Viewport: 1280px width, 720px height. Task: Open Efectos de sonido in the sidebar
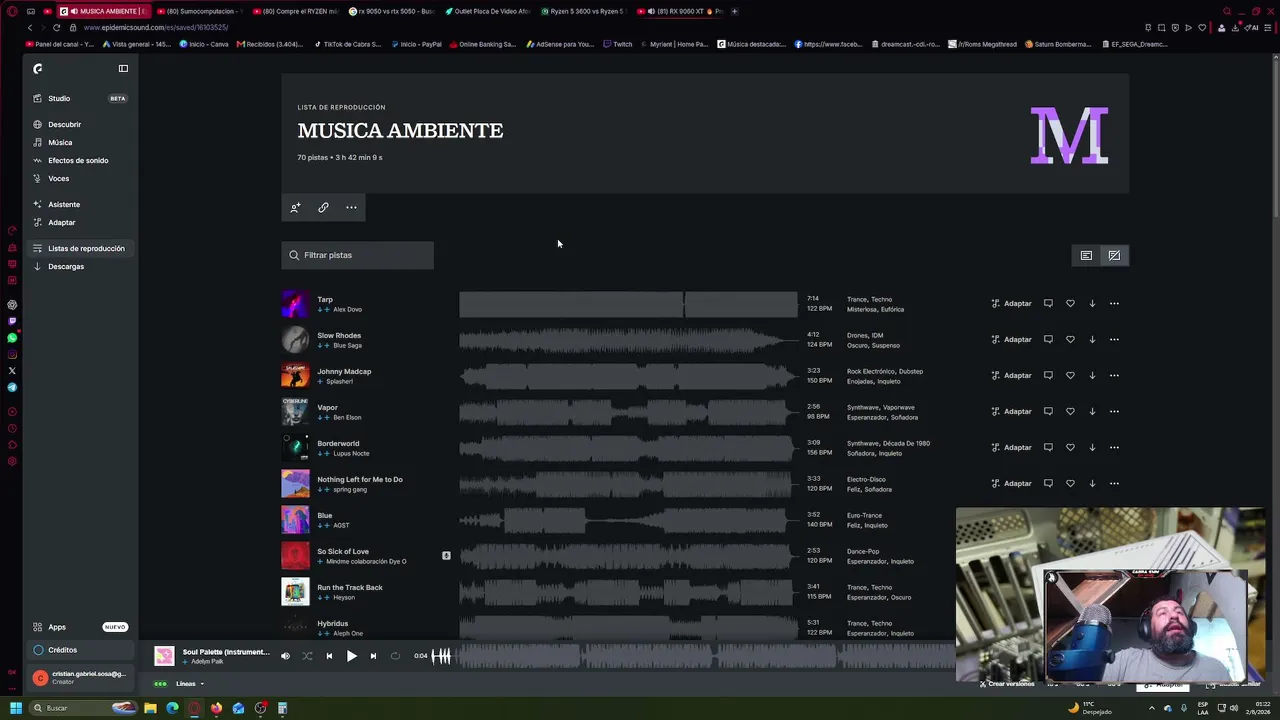point(78,160)
